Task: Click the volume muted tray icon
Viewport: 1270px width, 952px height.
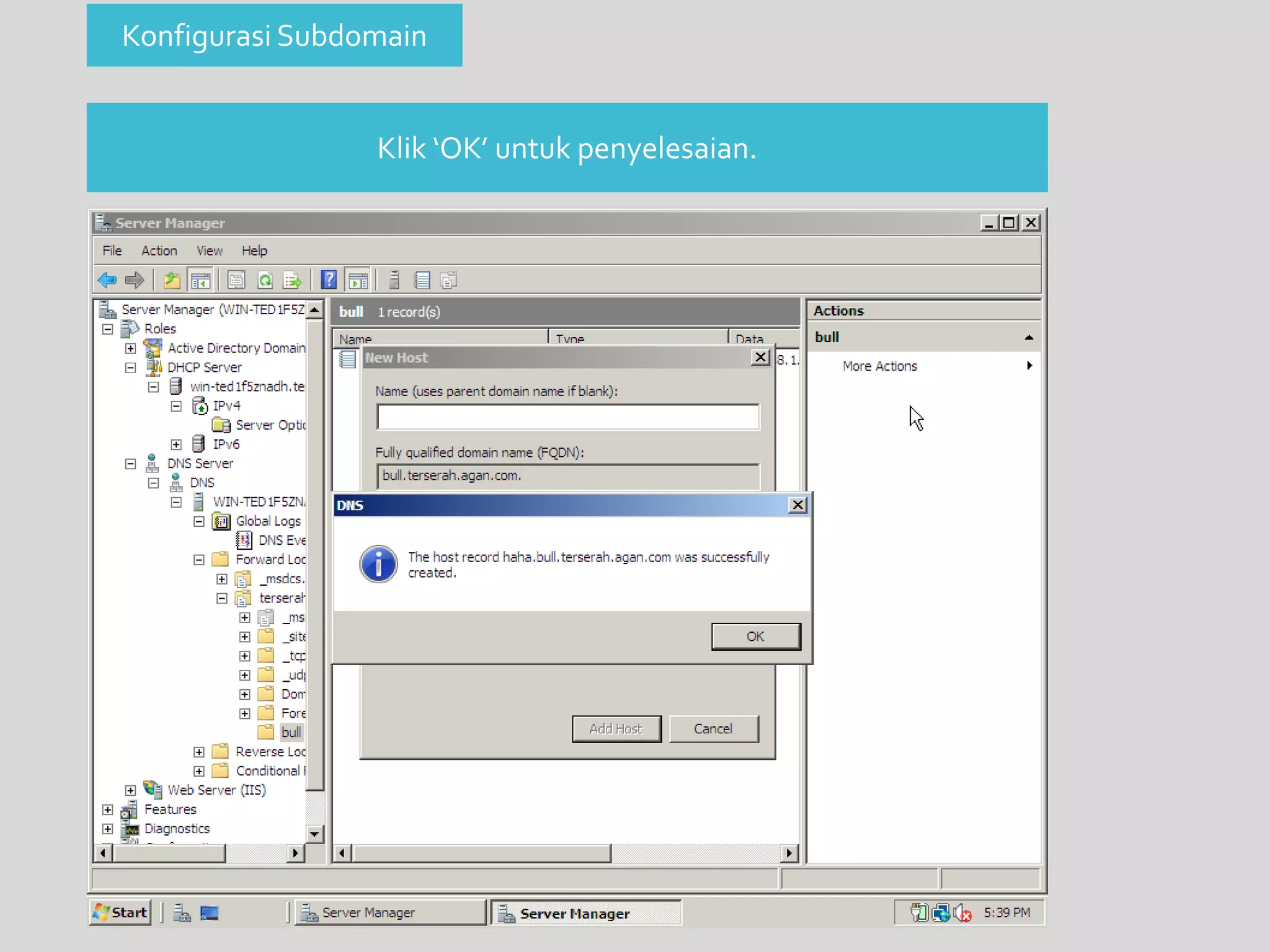Action: point(962,912)
